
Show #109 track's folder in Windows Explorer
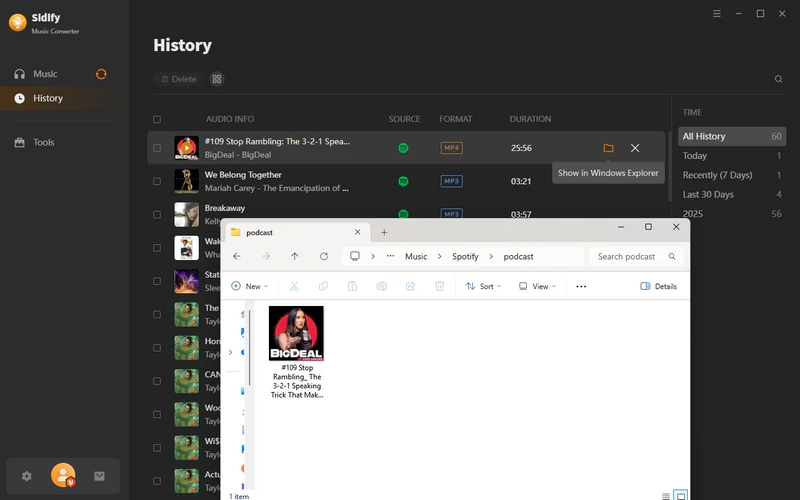[x=608, y=148]
